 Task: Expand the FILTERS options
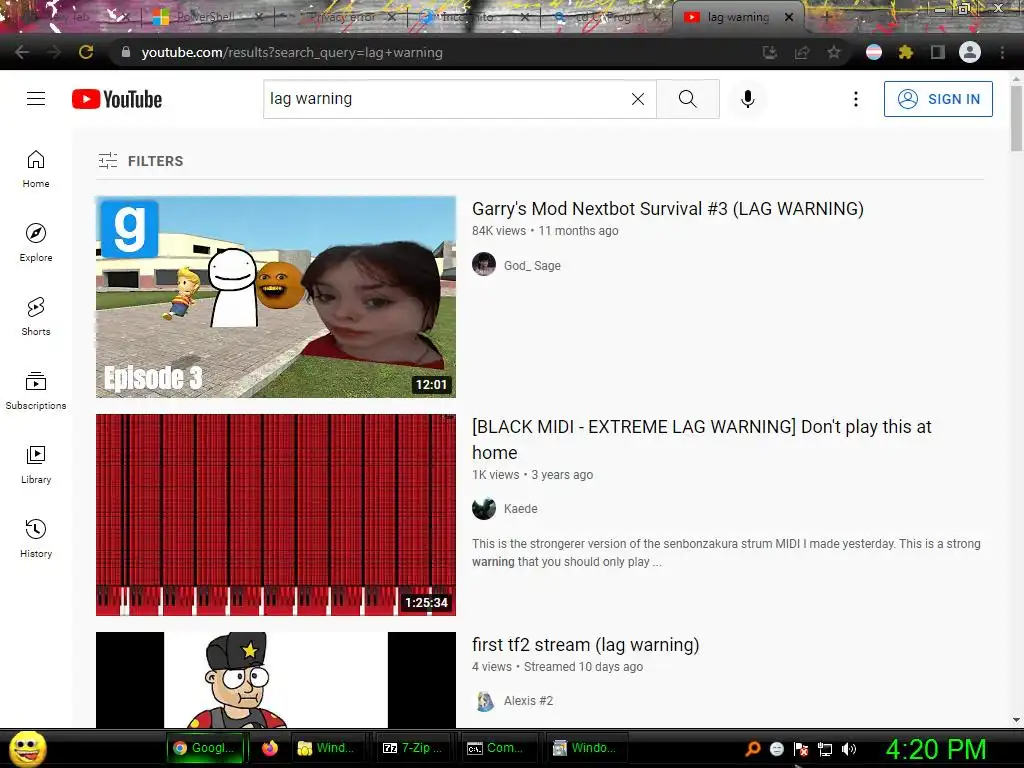point(141,161)
